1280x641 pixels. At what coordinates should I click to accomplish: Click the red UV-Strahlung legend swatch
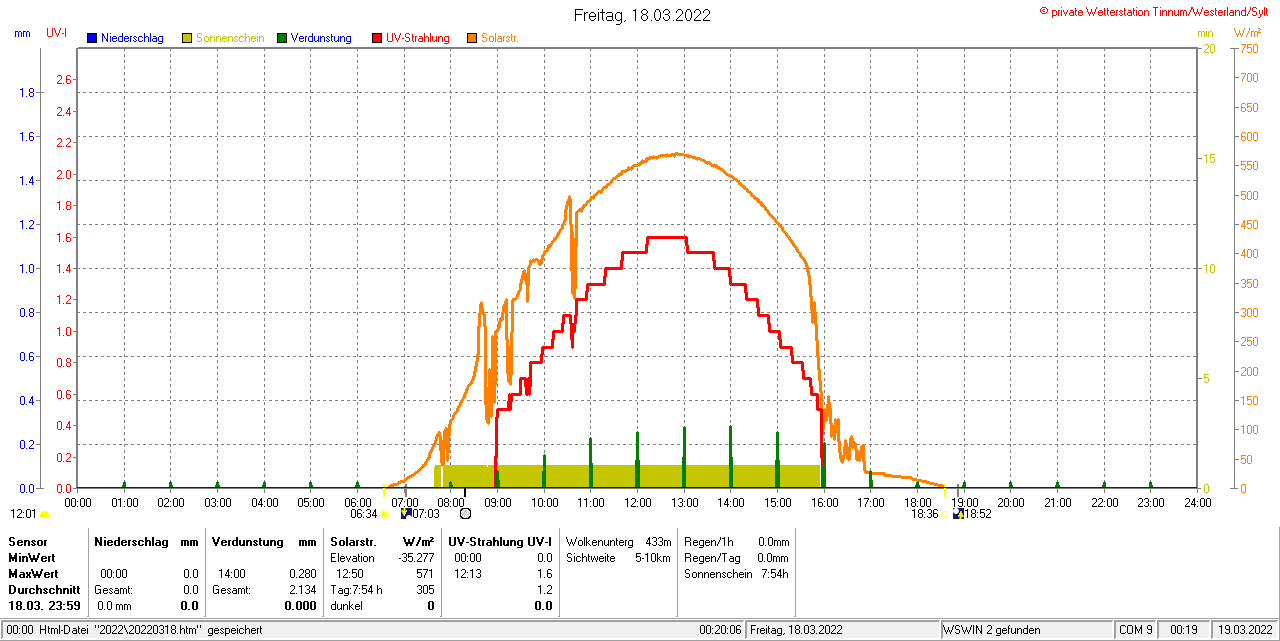pos(377,38)
